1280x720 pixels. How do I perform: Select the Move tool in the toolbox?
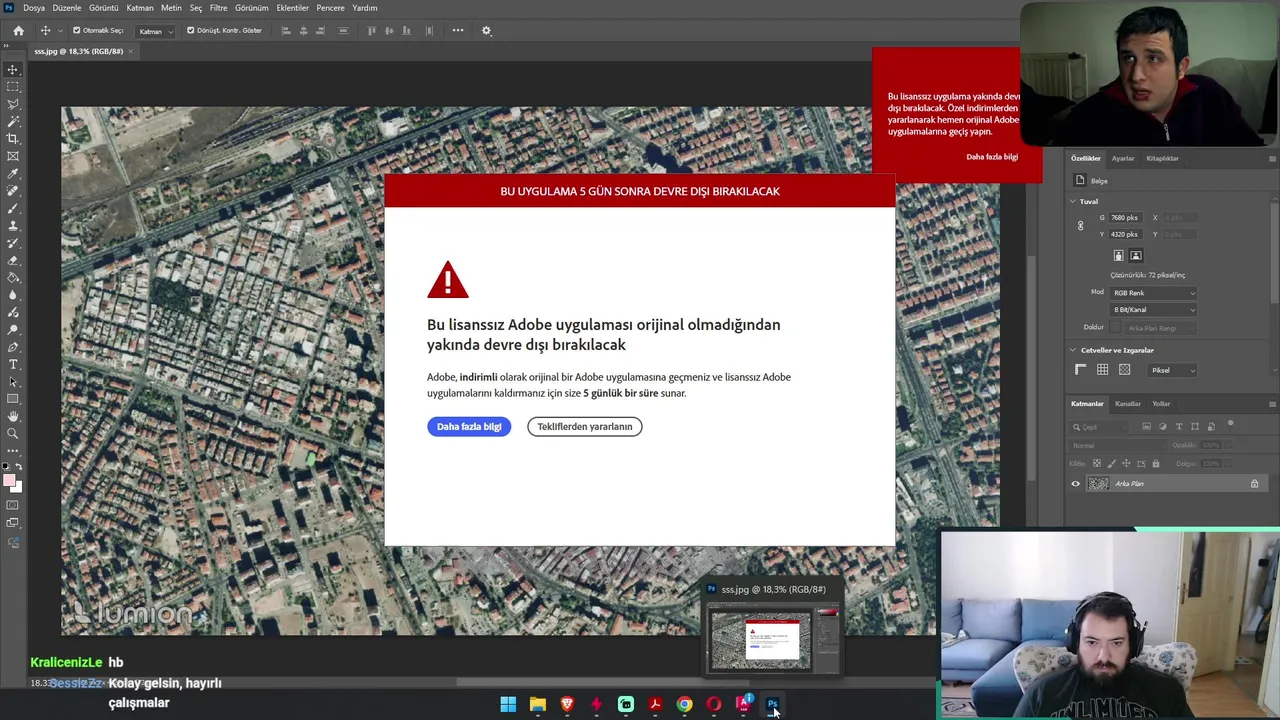pyautogui.click(x=13, y=69)
